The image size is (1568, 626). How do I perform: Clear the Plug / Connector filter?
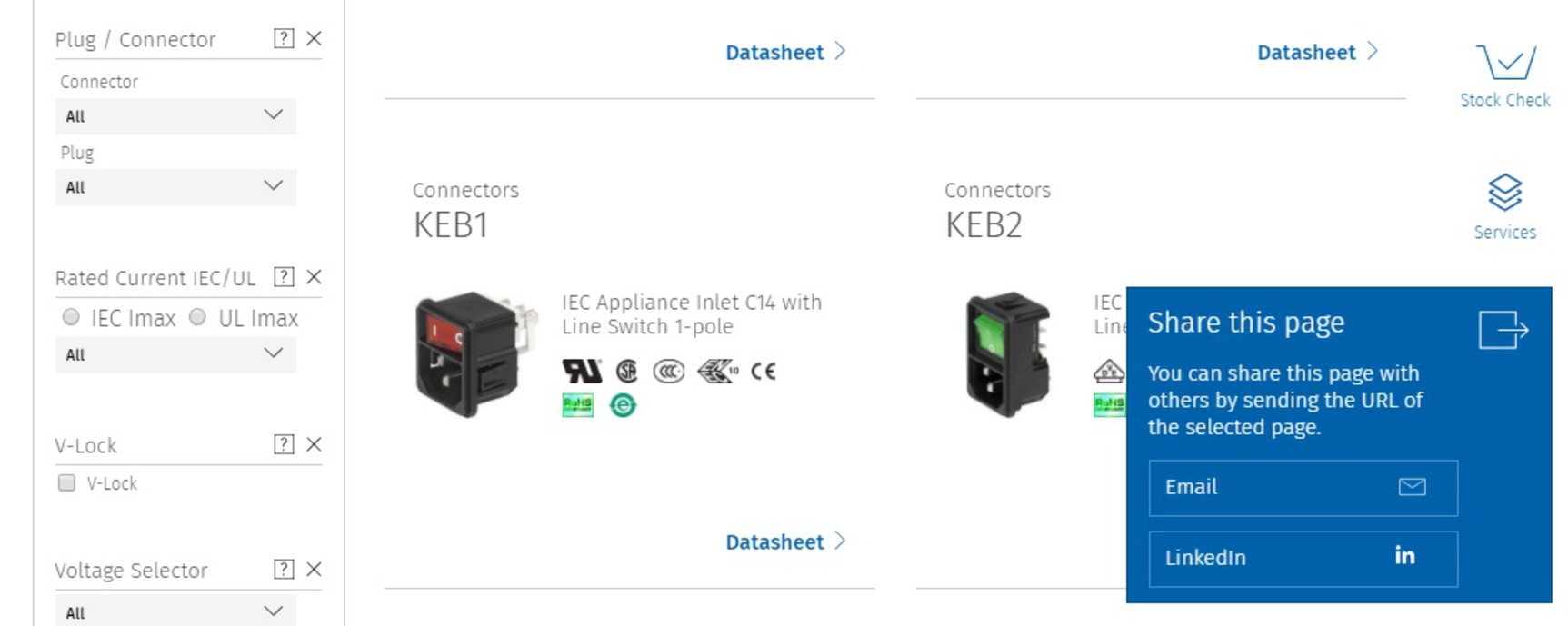314,38
